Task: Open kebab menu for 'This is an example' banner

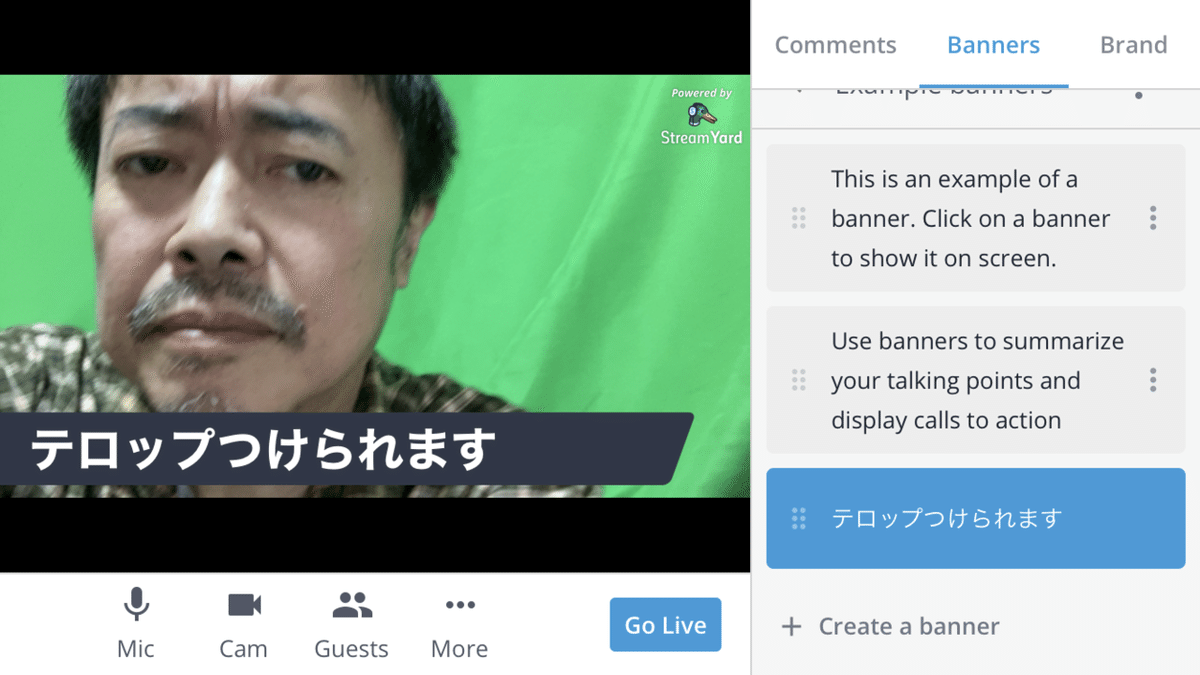Action: [1153, 218]
